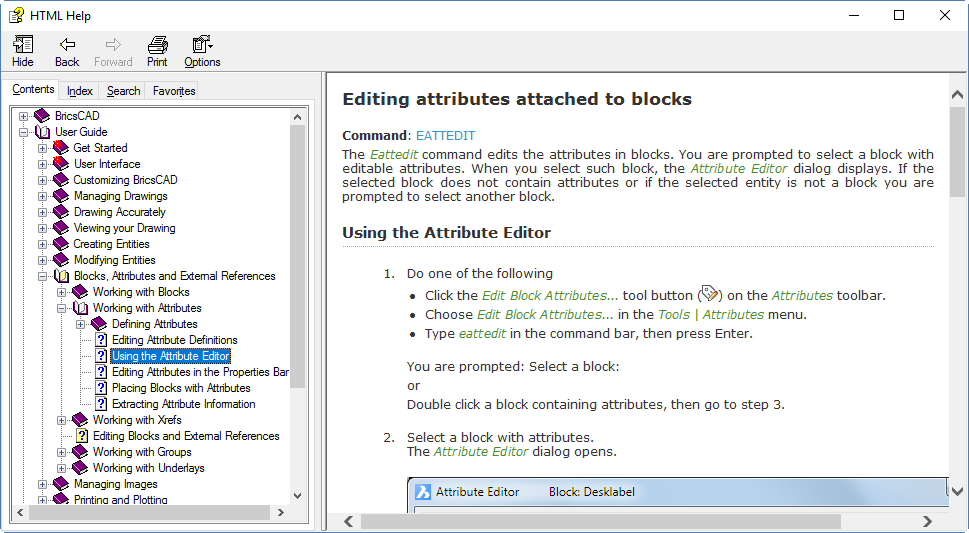Expand the BricsCAD tree node

tap(23, 116)
